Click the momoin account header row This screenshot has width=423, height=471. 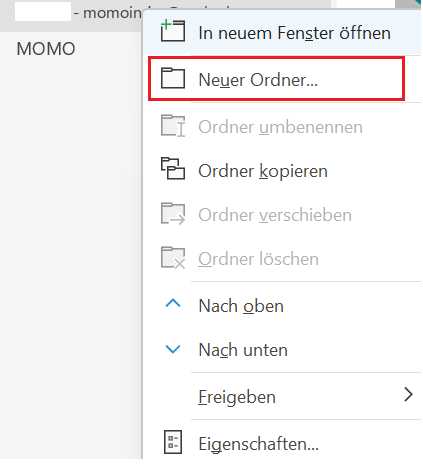[x=71, y=13]
